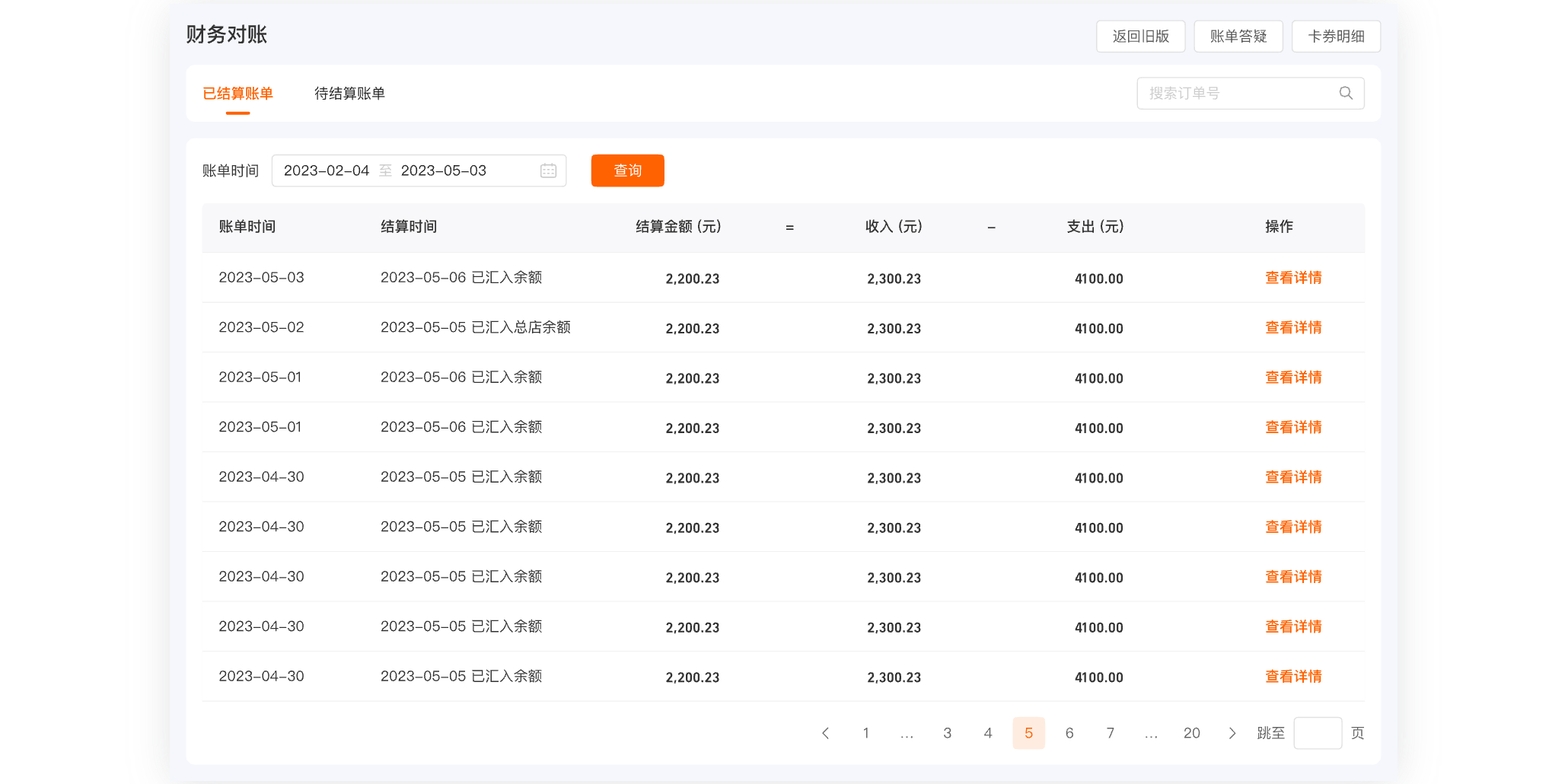Click the 收入 (元) column header
Viewport: 1568px width, 784px height.
[894, 227]
